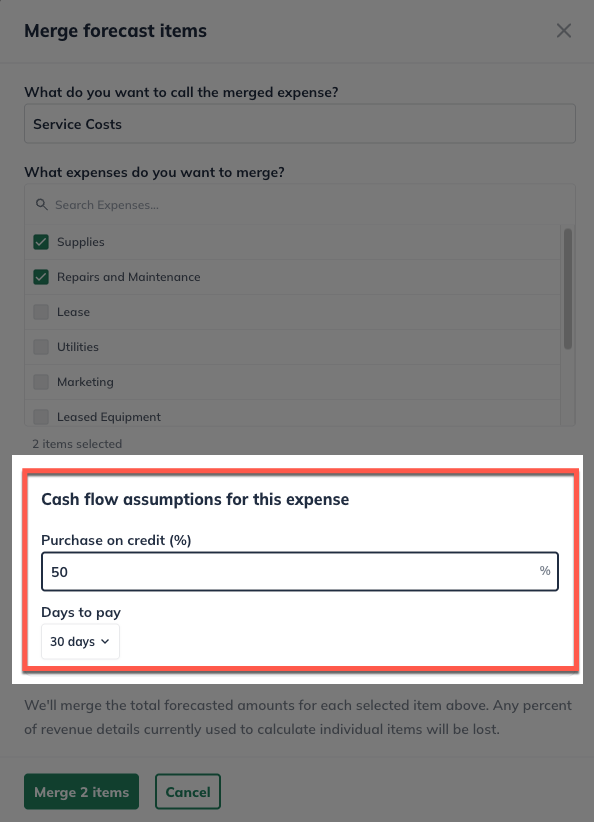Check the Leased Equipment expense

(x=42, y=417)
